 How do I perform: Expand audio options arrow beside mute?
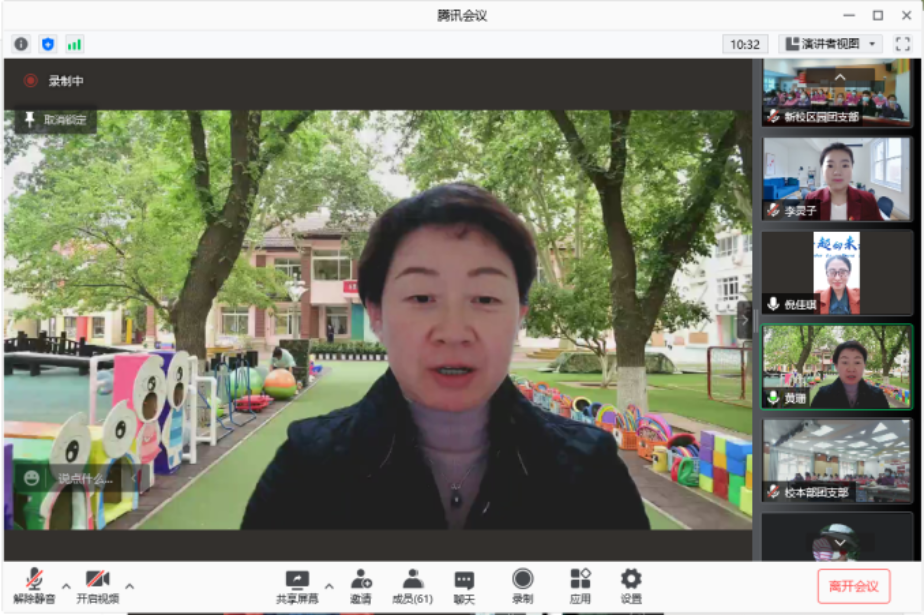66,586
